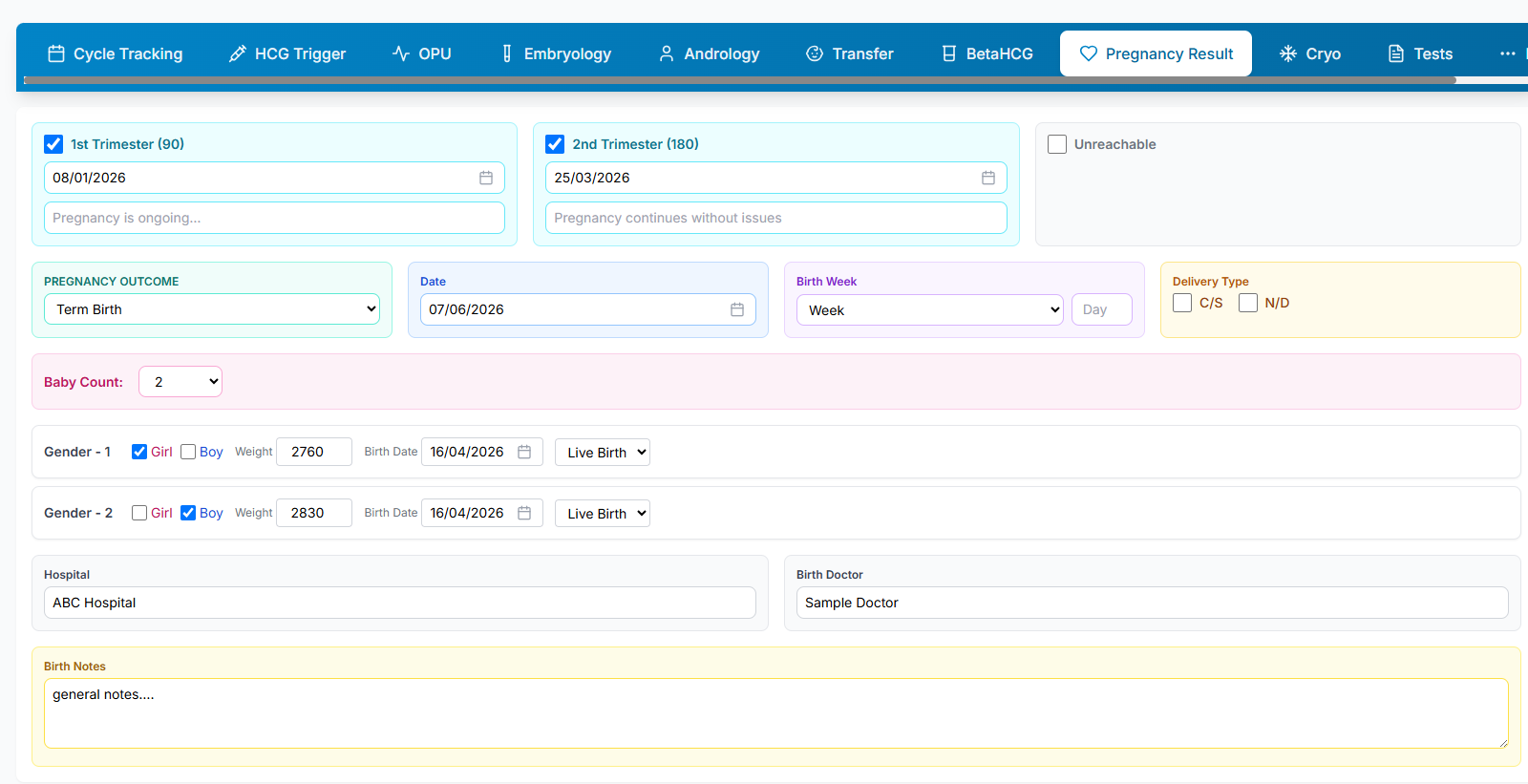Click the 2nd Trimester date field
This screenshot has width=1528, height=784.
(x=776, y=178)
